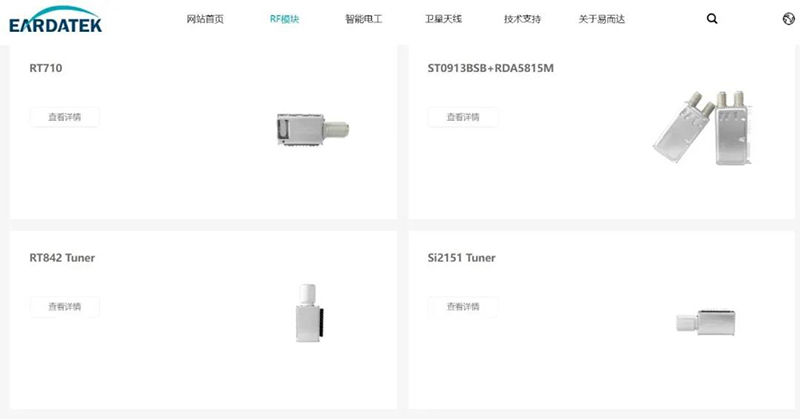Image resolution: width=800 pixels, height=419 pixels.
Task: View details button for RT710
Action: point(65,117)
